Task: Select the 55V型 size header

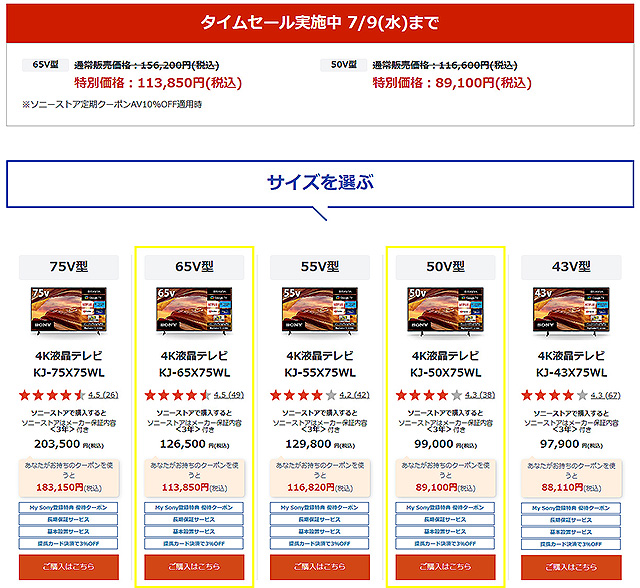Action: [320, 267]
